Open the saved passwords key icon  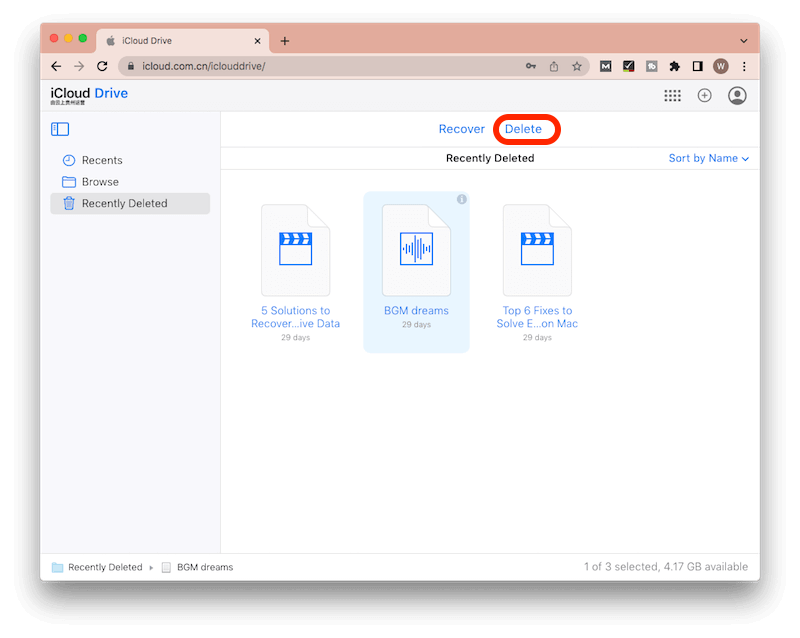point(531,66)
